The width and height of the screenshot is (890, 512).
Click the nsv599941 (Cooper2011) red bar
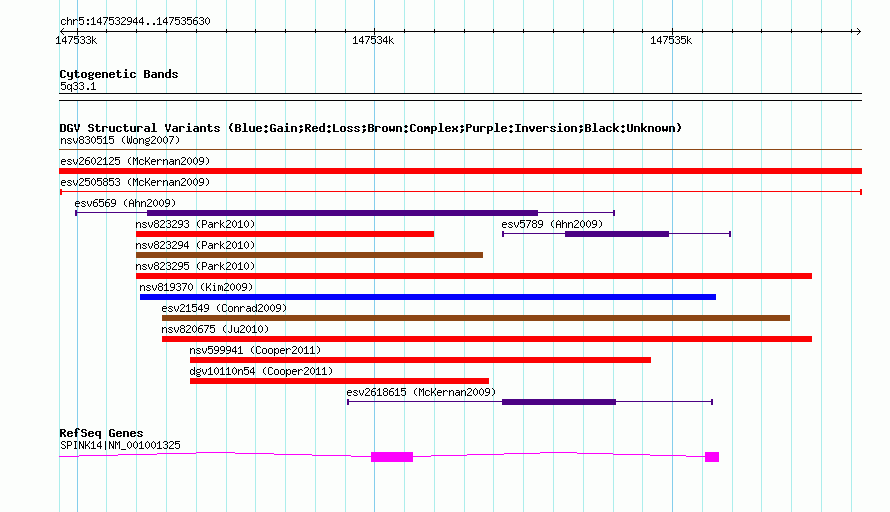click(x=421, y=360)
